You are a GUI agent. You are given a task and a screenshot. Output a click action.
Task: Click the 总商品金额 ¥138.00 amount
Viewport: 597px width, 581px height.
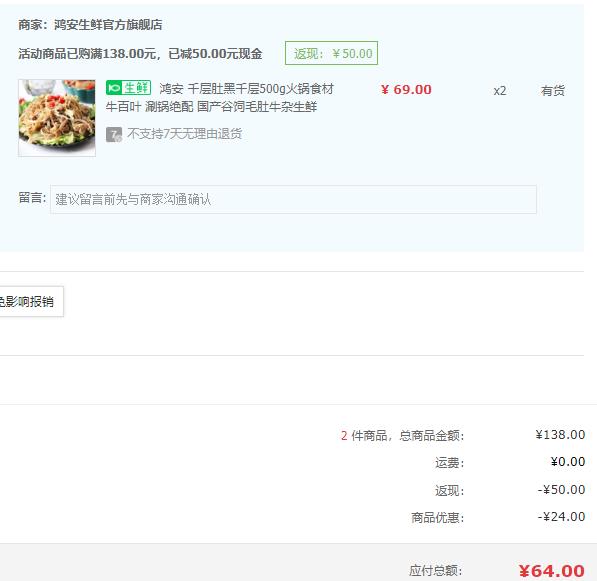tap(560, 434)
